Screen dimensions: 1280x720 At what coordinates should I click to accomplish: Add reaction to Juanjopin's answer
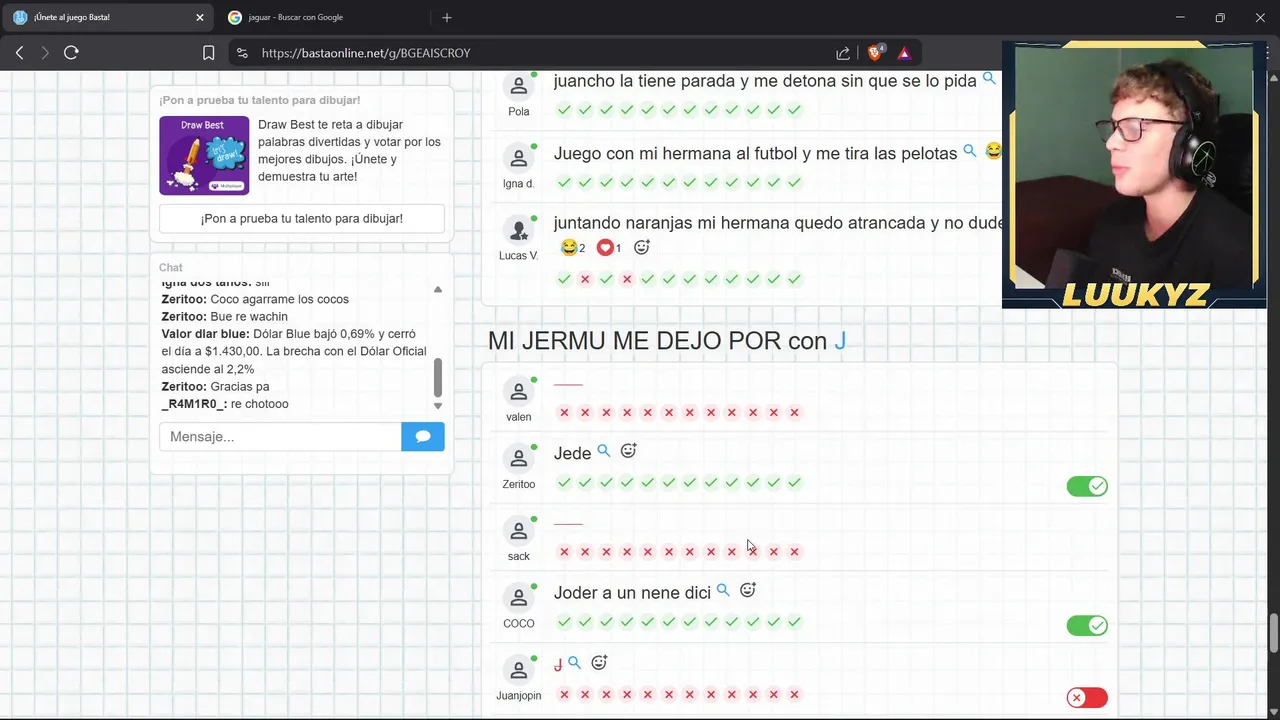pyautogui.click(x=599, y=662)
